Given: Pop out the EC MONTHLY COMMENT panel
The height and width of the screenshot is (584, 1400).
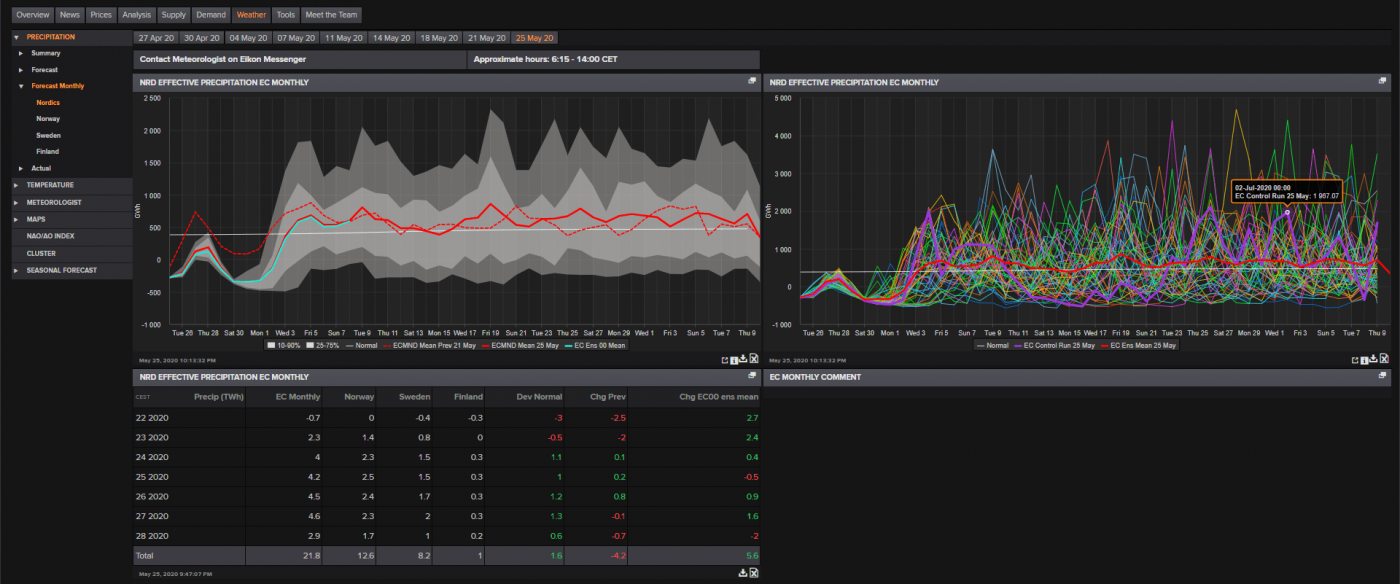Looking at the screenshot, I should [x=1383, y=377].
